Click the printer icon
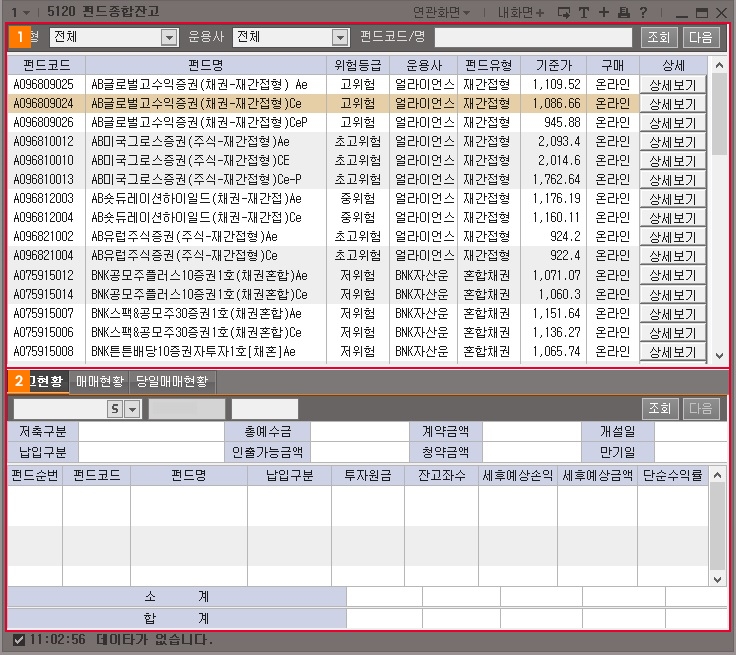This screenshot has height=655, width=736. click(x=623, y=13)
